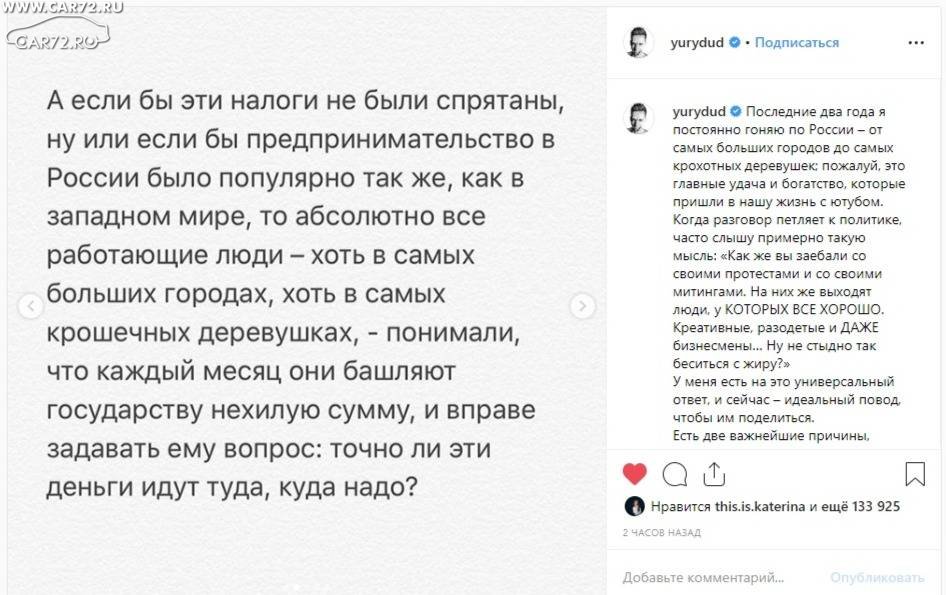
Task: Go to next slide with right arrow
Action: pos(582,306)
